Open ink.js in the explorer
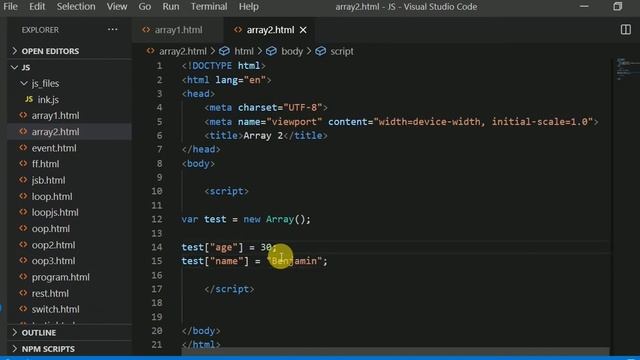Image resolution: width=640 pixels, height=360 pixels. (69, 100)
